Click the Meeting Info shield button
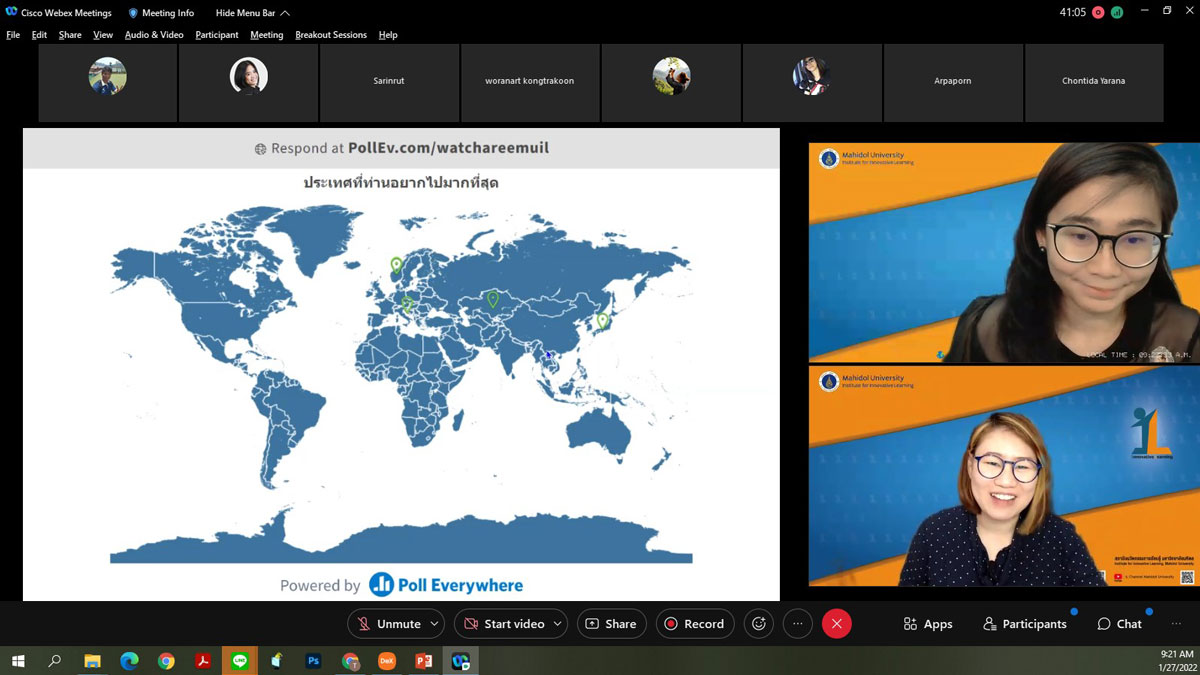This screenshot has width=1200, height=675. pos(161,13)
